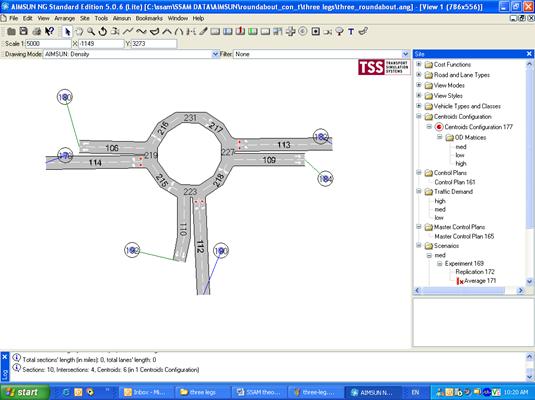This screenshot has width=535, height=400.
Task: Collapse the Control Plans folder
Action: 419,173
